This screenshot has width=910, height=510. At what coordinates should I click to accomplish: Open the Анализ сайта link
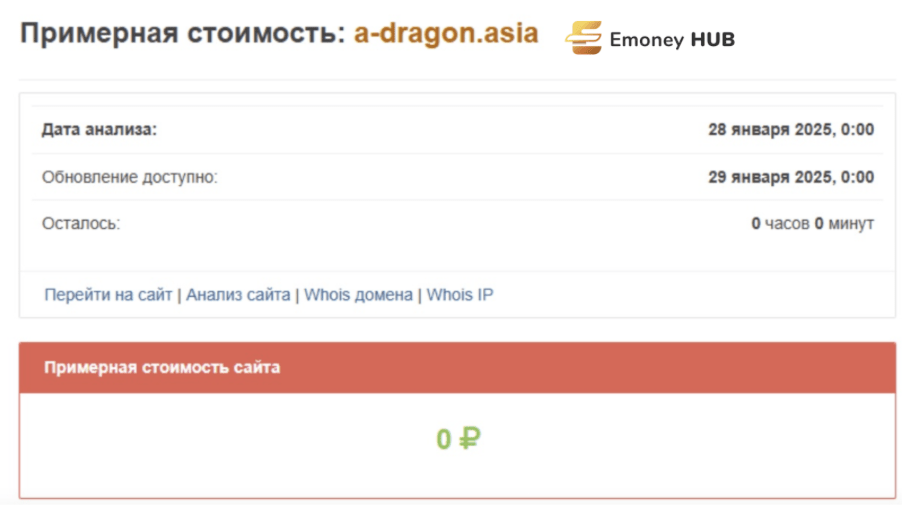238,295
